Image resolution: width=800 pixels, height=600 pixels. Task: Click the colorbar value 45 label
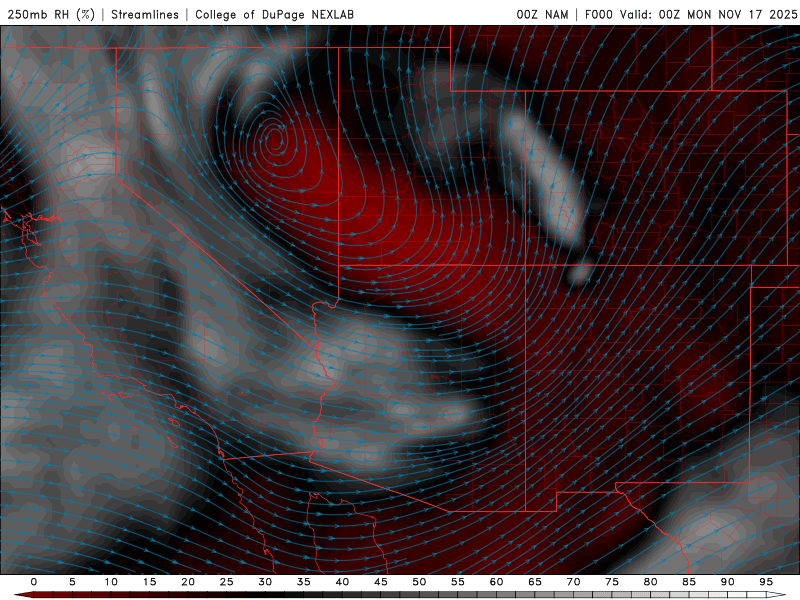click(x=381, y=582)
